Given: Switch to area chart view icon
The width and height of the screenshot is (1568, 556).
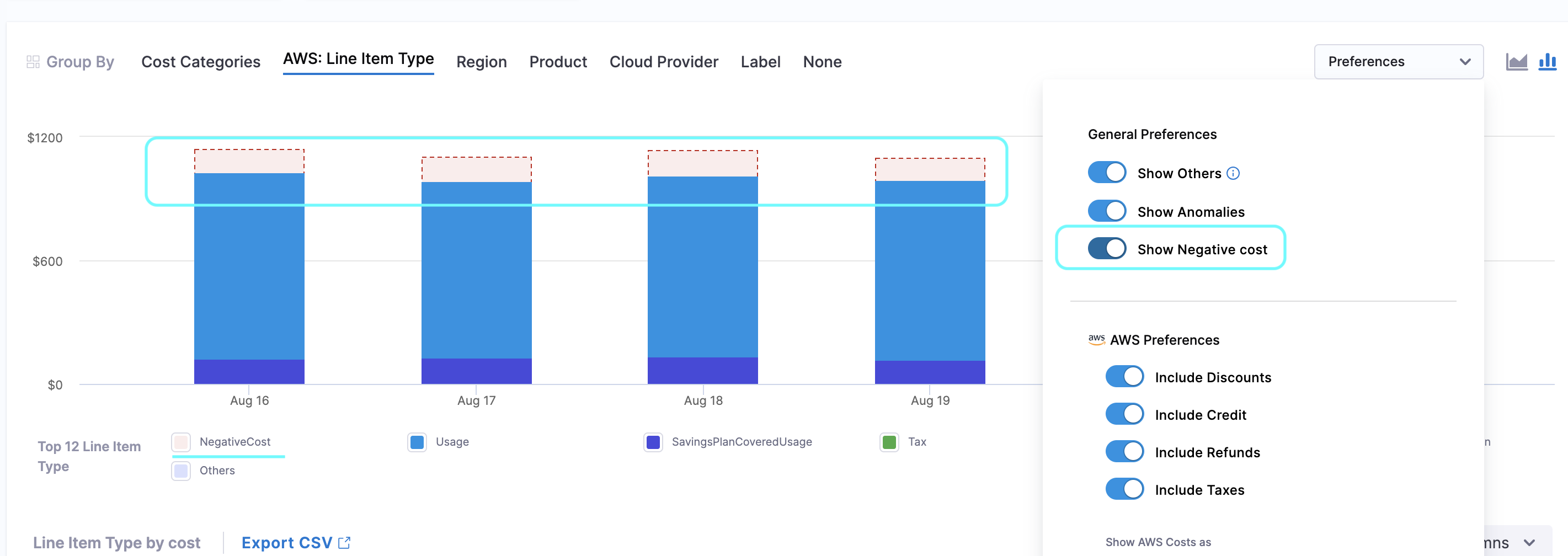Looking at the screenshot, I should pyautogui.click(x=1516, y=61).
